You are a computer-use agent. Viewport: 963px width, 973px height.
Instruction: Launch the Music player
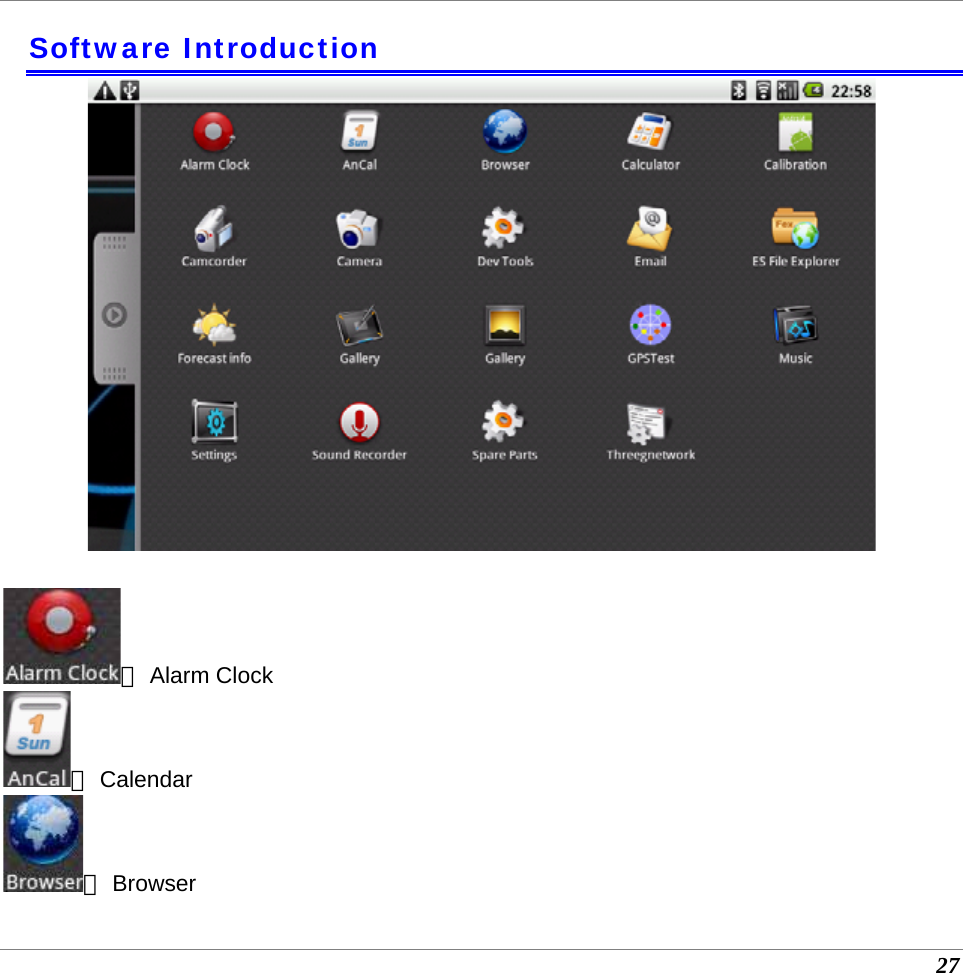click(x=794, y=325)
